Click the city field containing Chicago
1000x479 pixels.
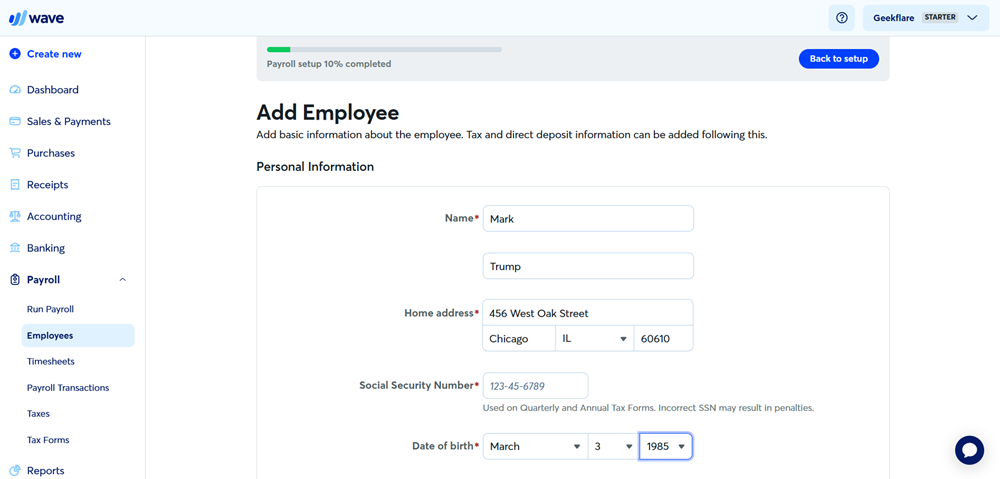tap(519, 339)
